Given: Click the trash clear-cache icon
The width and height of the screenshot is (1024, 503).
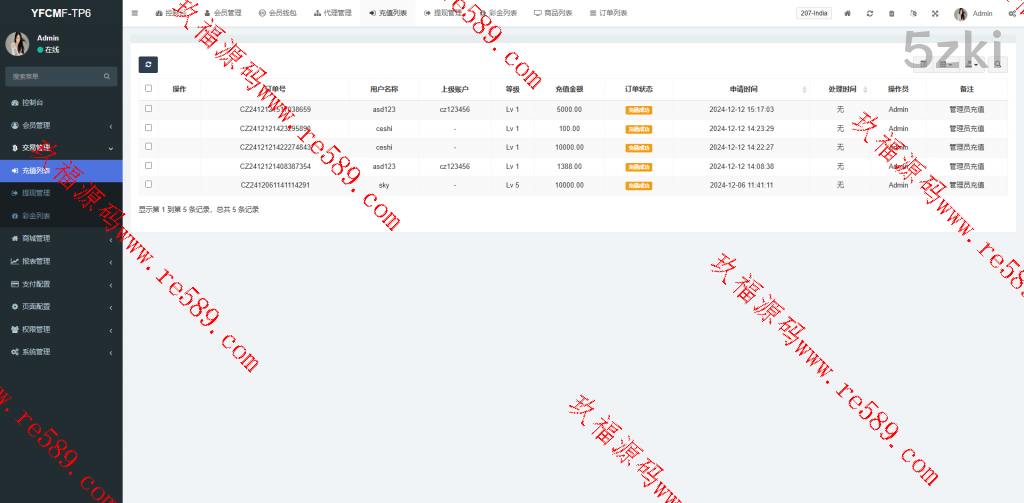Looking at the screenshot, I should point(892,14).
